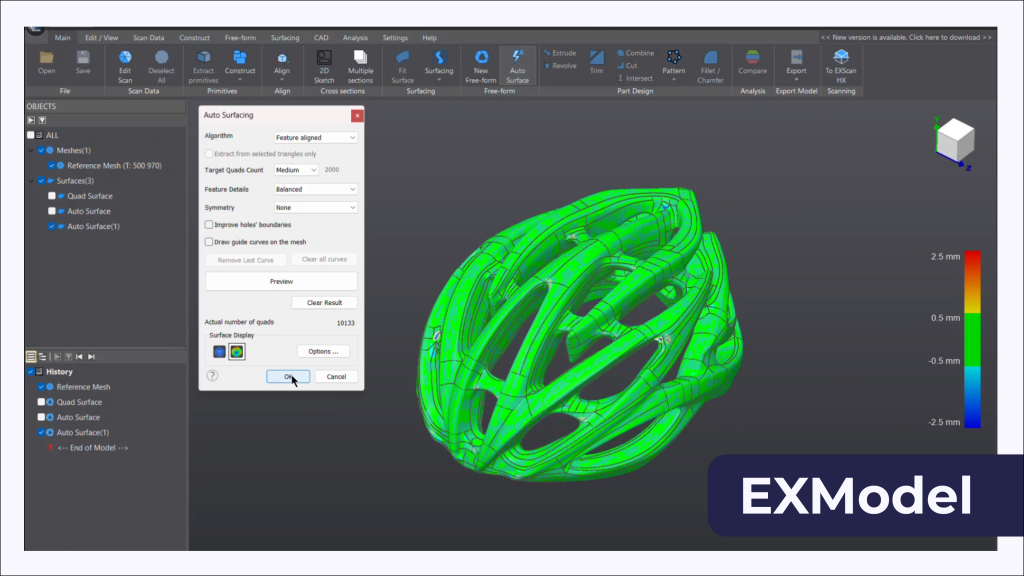Screen dimensions: 1024x576
Task: Click the Fillet / Chamfer tool
Action: (x=710, y=59)
